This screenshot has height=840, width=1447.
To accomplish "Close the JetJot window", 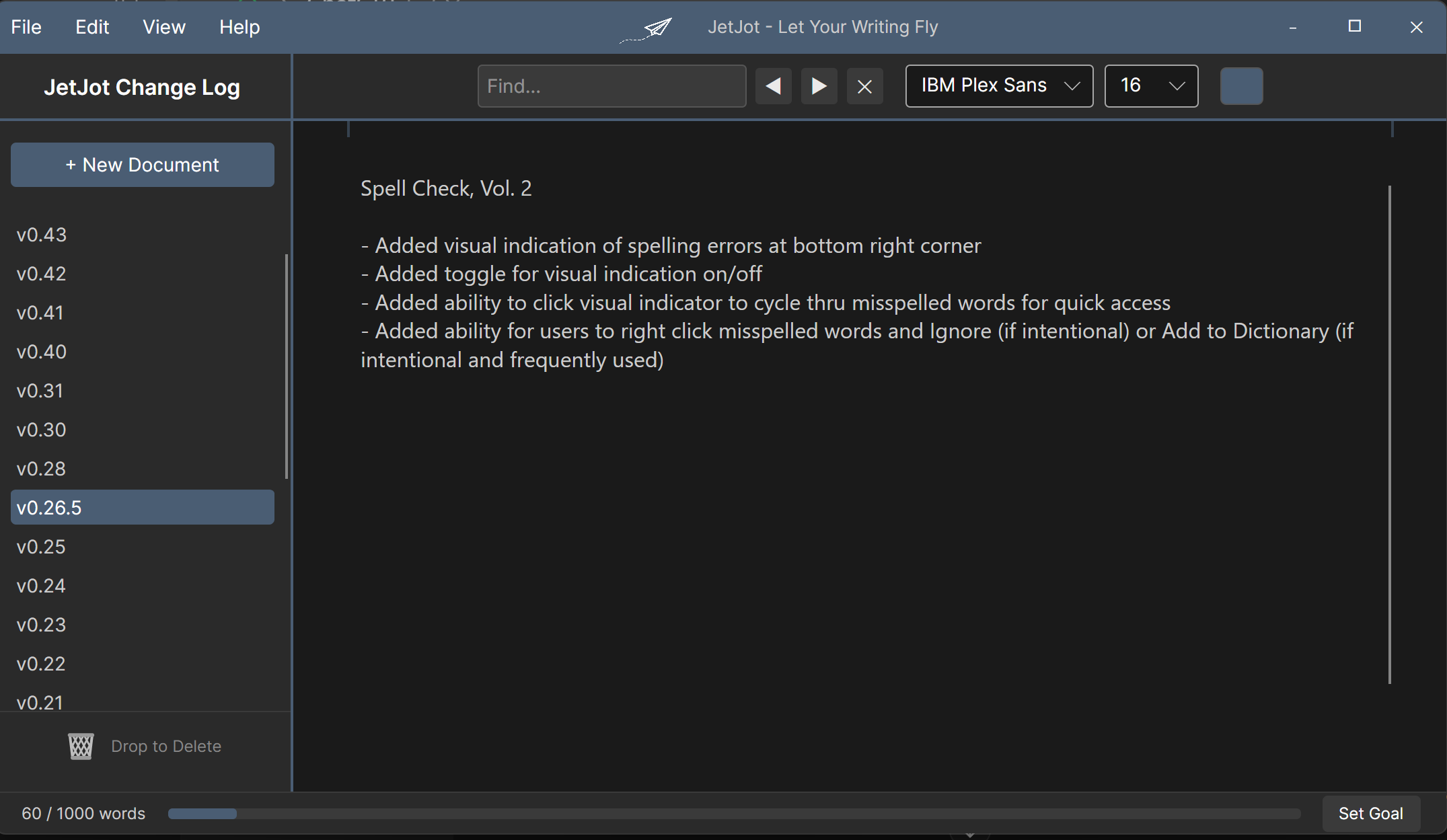I will pyautogui.click(x=1416, y=27).
